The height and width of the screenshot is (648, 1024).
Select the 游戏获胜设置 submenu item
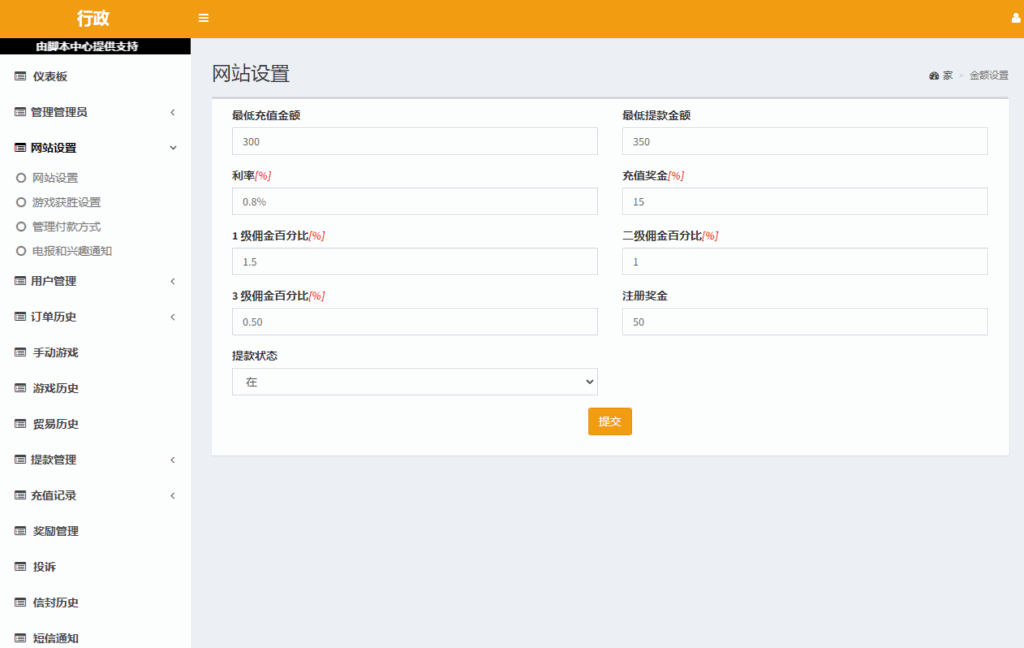point(66,202)
